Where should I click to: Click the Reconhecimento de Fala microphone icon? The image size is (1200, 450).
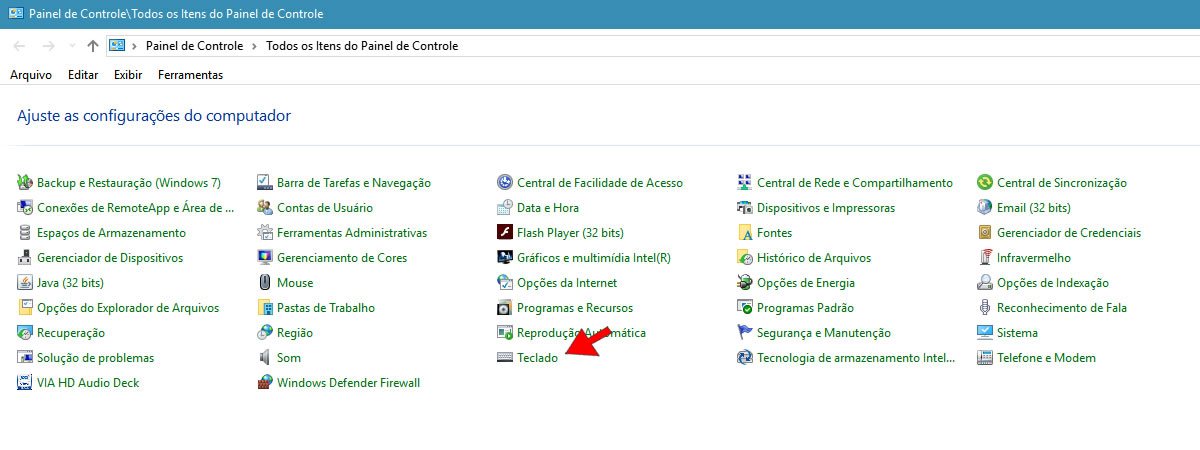pyautogui.click(x=985, y=308)
